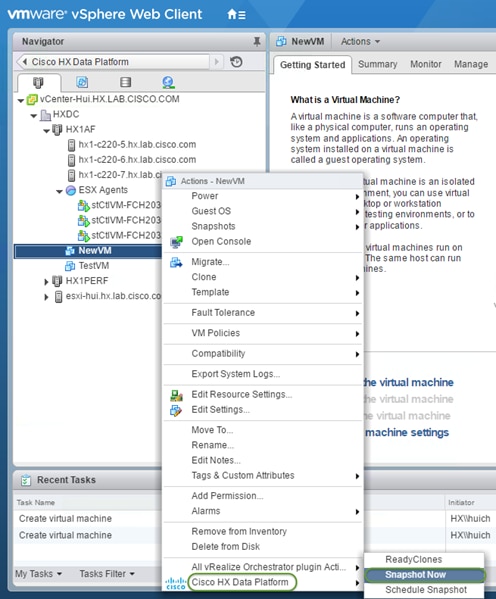496x599 pixels.
Task: Choose Open Console from the context menu
Action: point(221,241)
